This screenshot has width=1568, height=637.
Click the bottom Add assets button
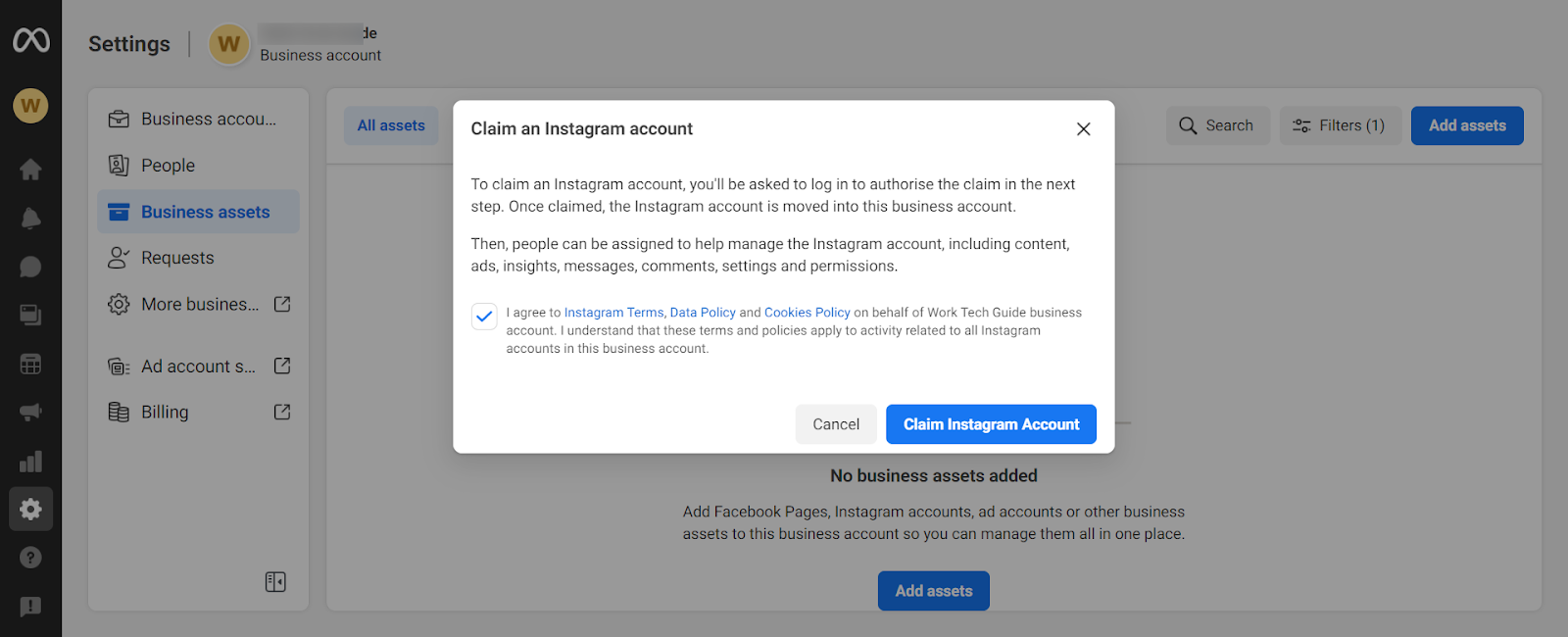coord(934,591)
